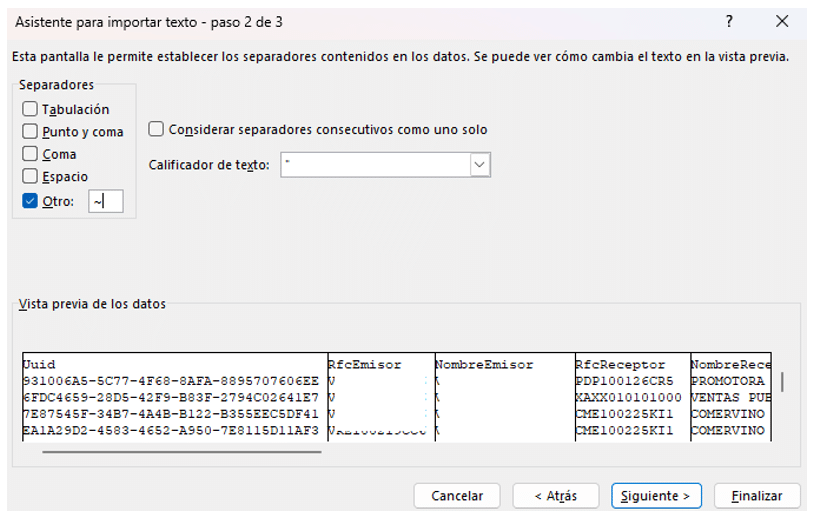Screen dimensions: 816x516
Task: Click the preview vertical scrollbar
Action: click(x=782, y=383)
